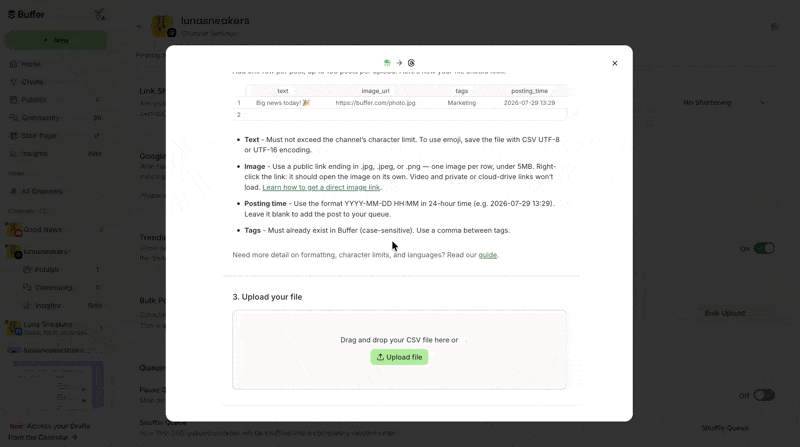Viewport: 800px width, 447px height.
Task: Click the top-right page settings icon
Action: [774, 27]
